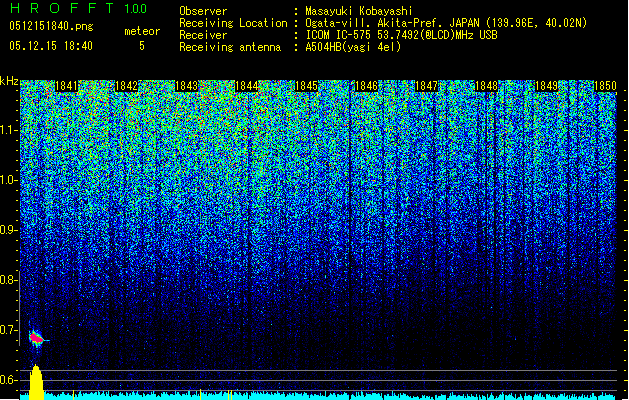629x400 pixels.
Task: Click the A504HB(yagi 4el) antenna text
Action: click(x=353, y=47)
